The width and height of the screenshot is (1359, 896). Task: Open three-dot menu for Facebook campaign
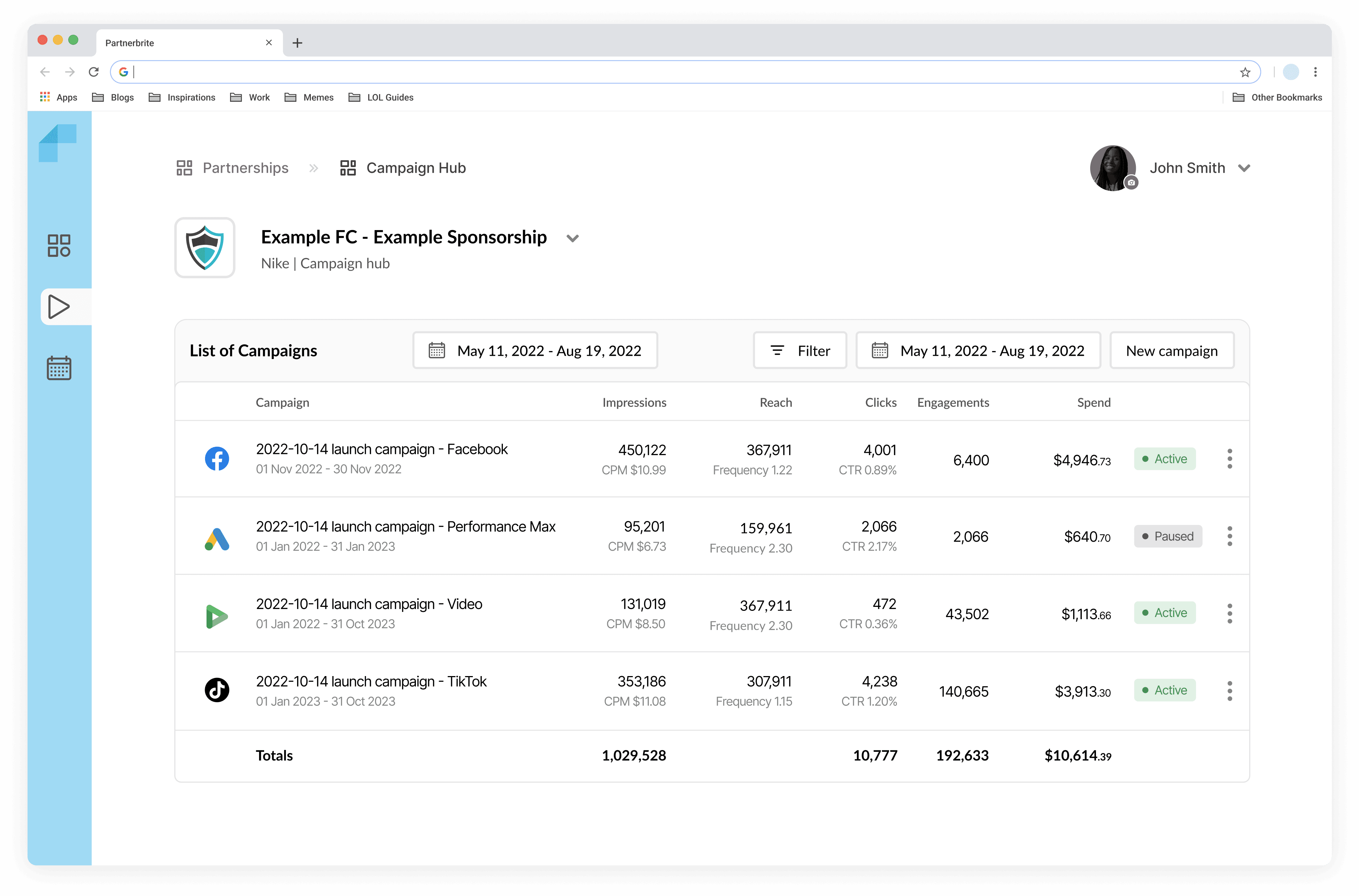click(x=1229, y=459)
